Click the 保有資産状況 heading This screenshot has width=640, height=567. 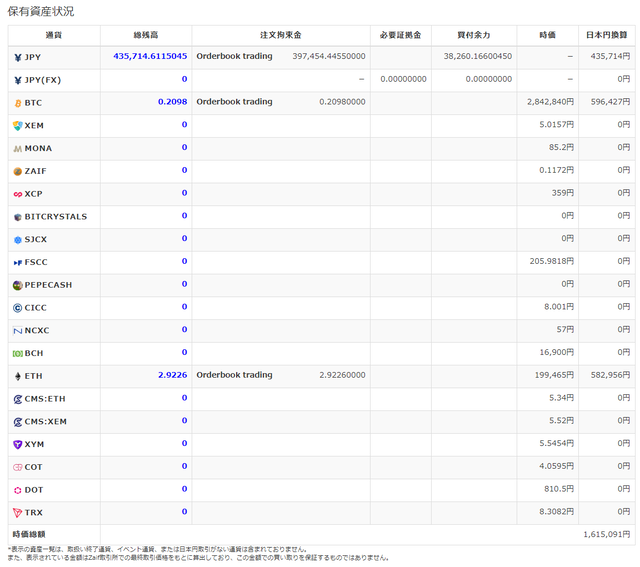tap(41, 11)
